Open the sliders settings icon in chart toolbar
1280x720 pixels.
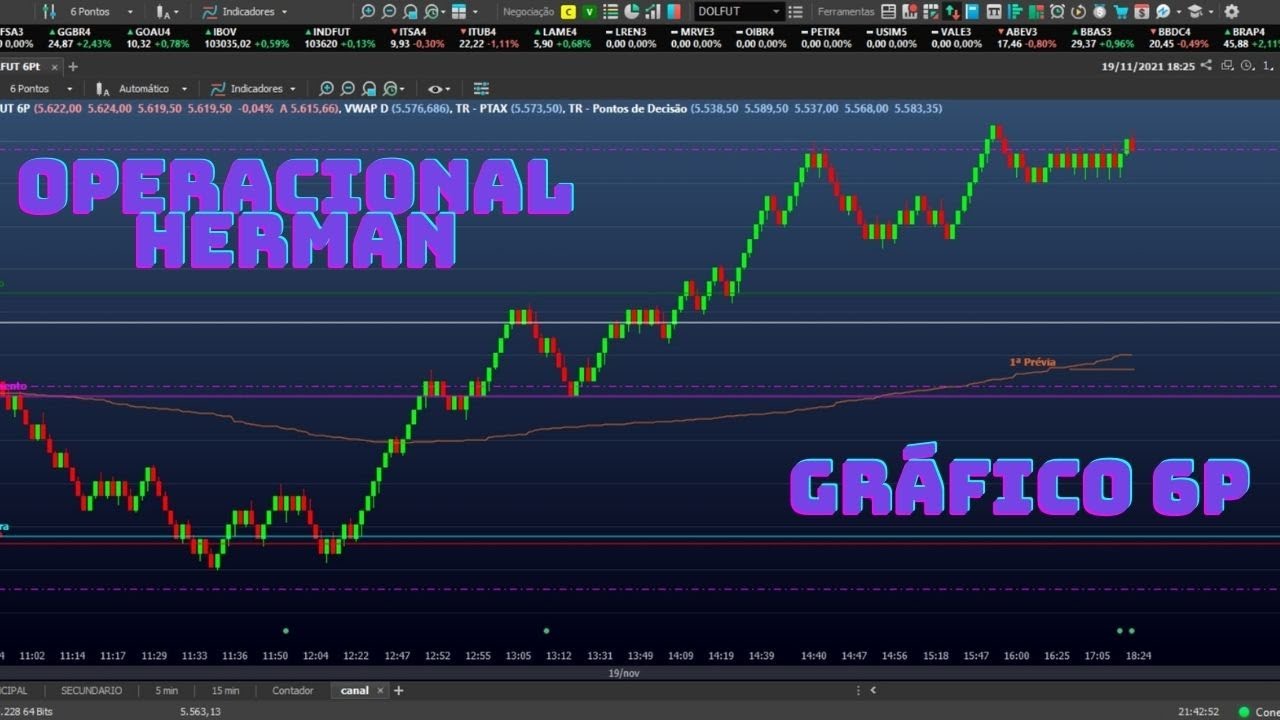coord(481,88)
